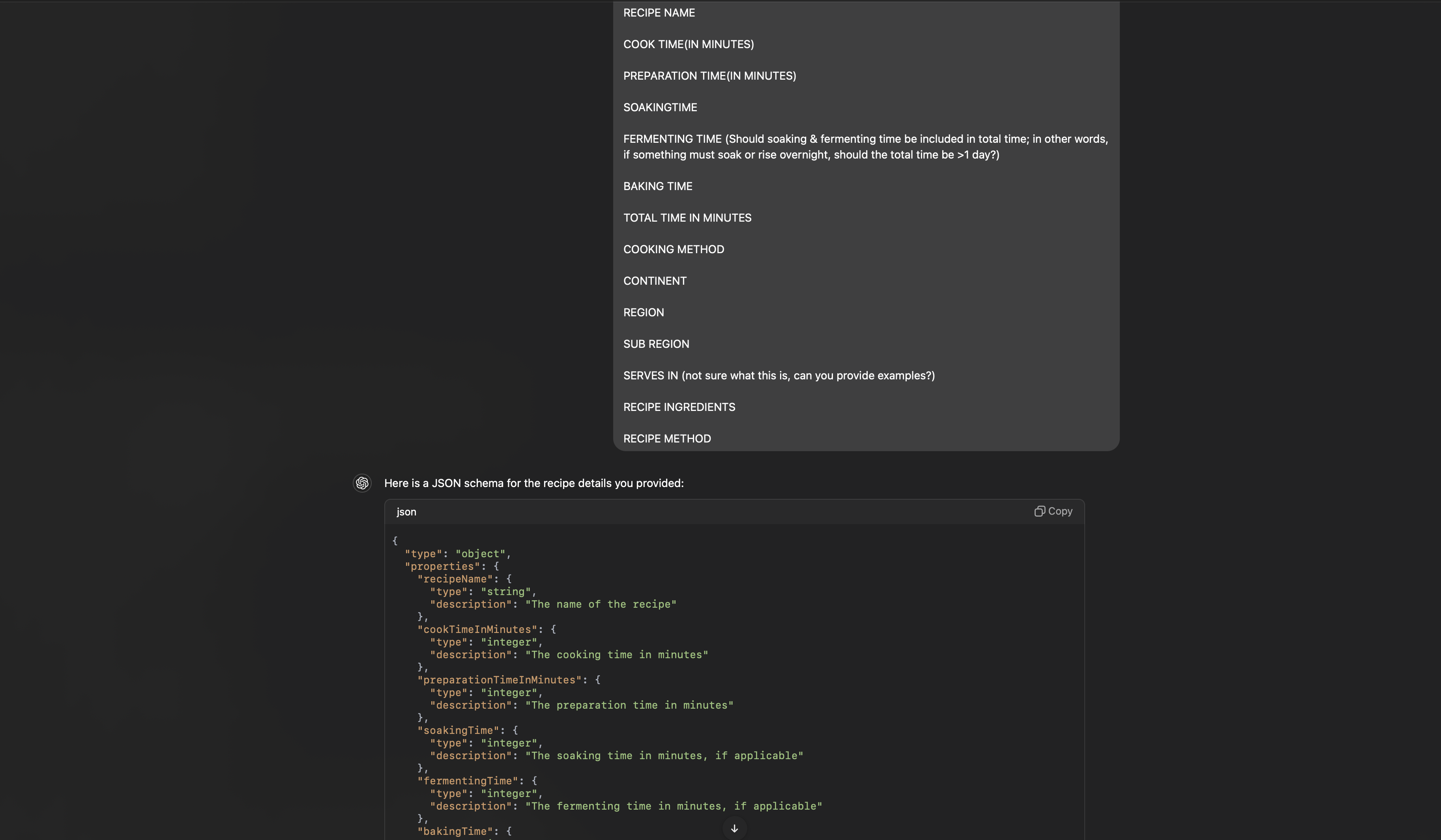Click the RECIPE METHOD line

tap(667, 439)
